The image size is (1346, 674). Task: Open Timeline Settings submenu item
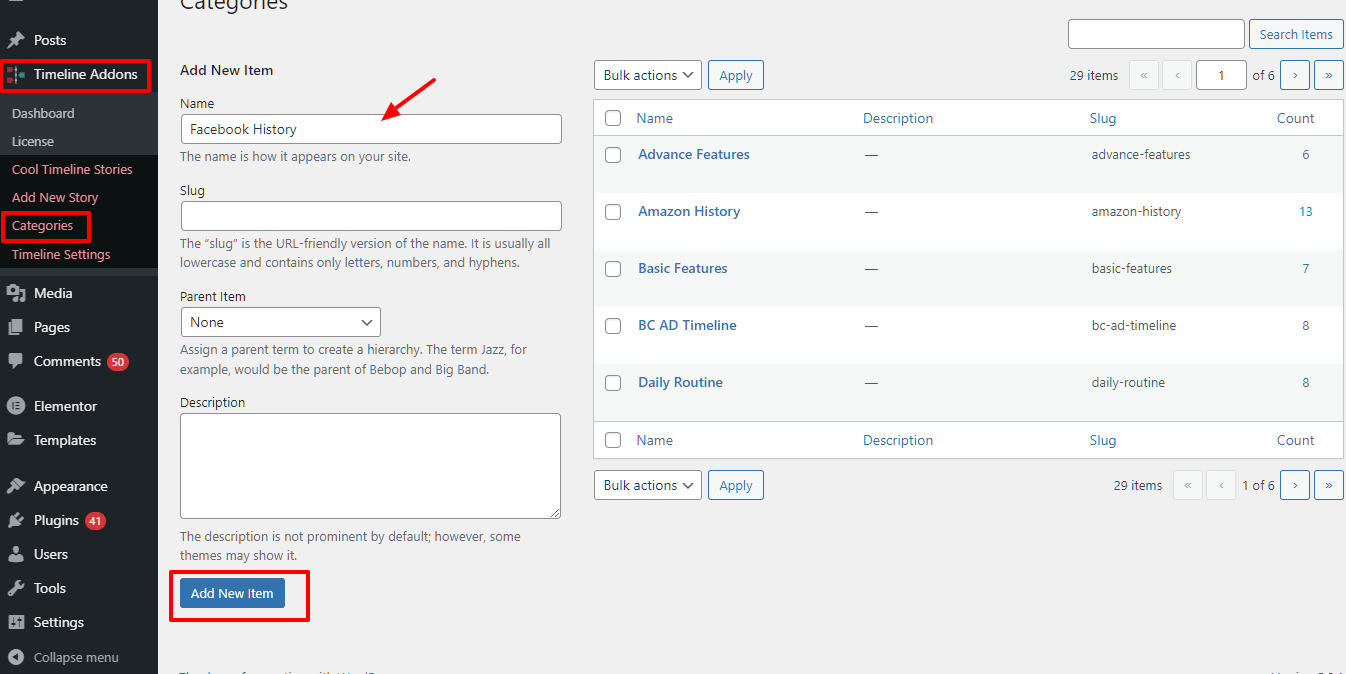tap(61, 254)
